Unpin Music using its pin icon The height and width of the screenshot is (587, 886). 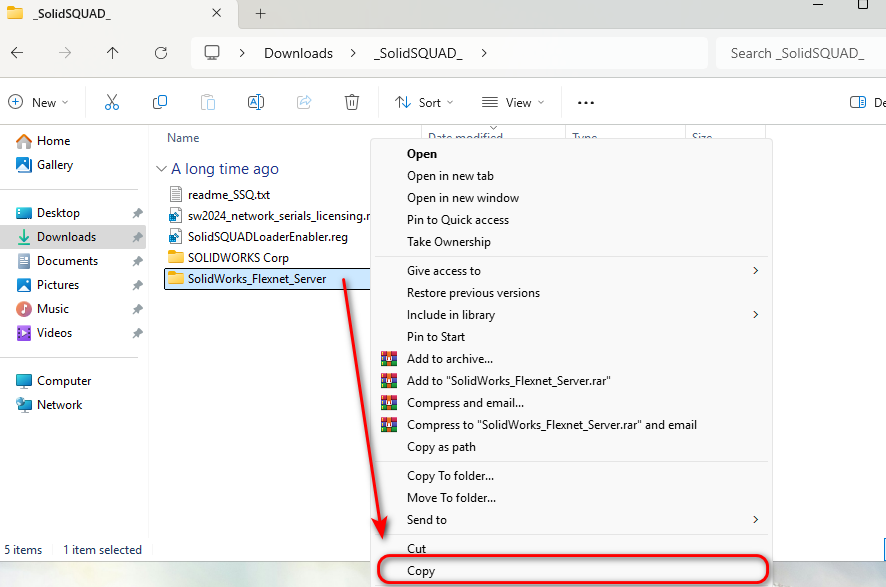coord(137,309)
